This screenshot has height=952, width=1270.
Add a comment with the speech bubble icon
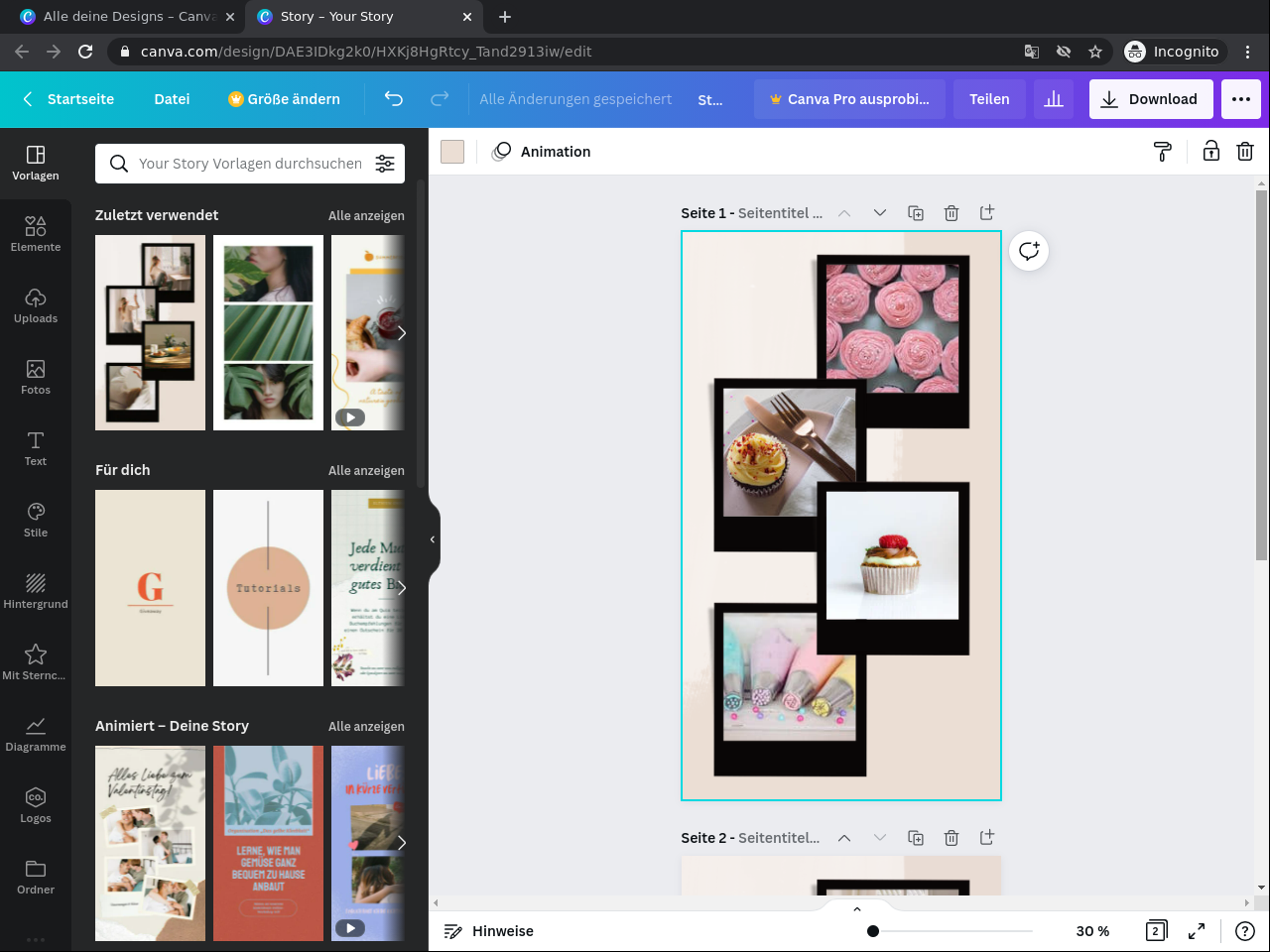[1029, 251]
